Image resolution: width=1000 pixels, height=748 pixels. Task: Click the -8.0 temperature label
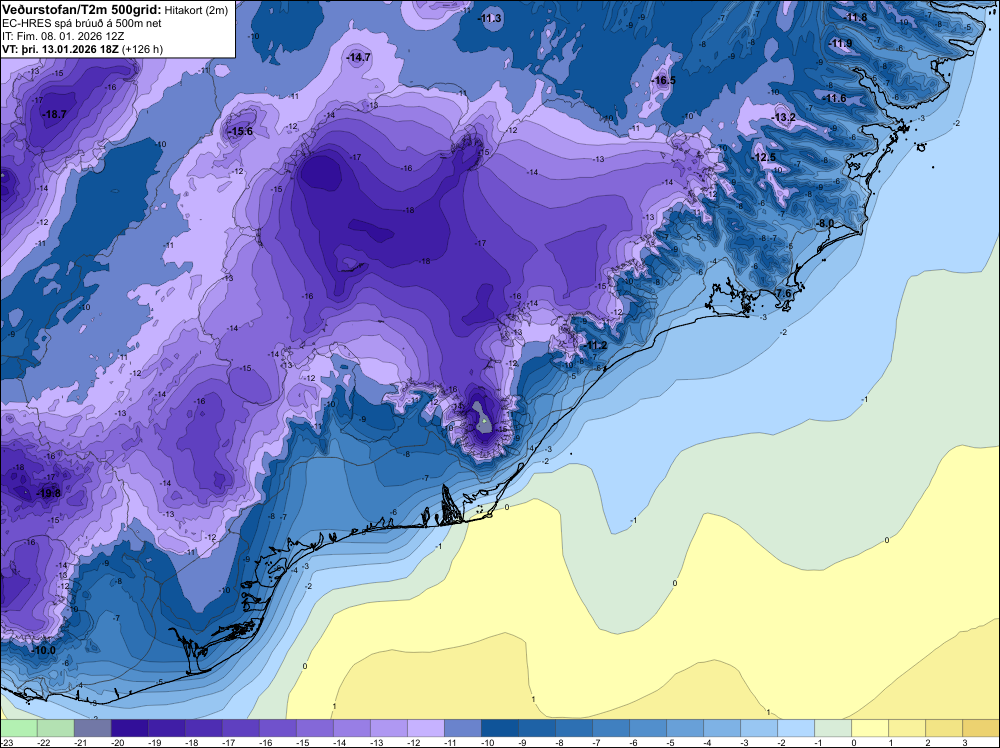point(825,223)
